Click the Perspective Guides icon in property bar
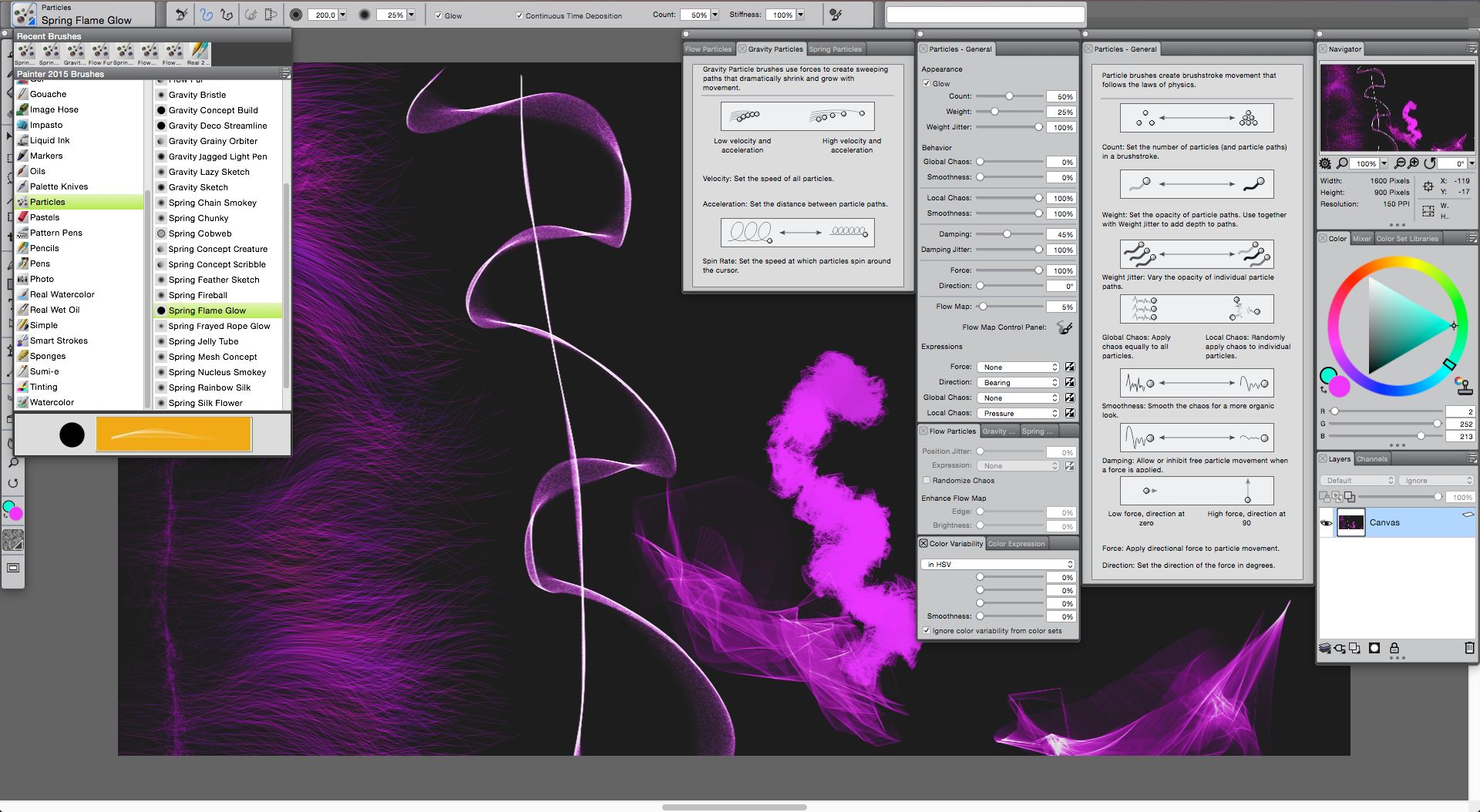Screen dimensions: 1480x812 click(x=271, y=15)
